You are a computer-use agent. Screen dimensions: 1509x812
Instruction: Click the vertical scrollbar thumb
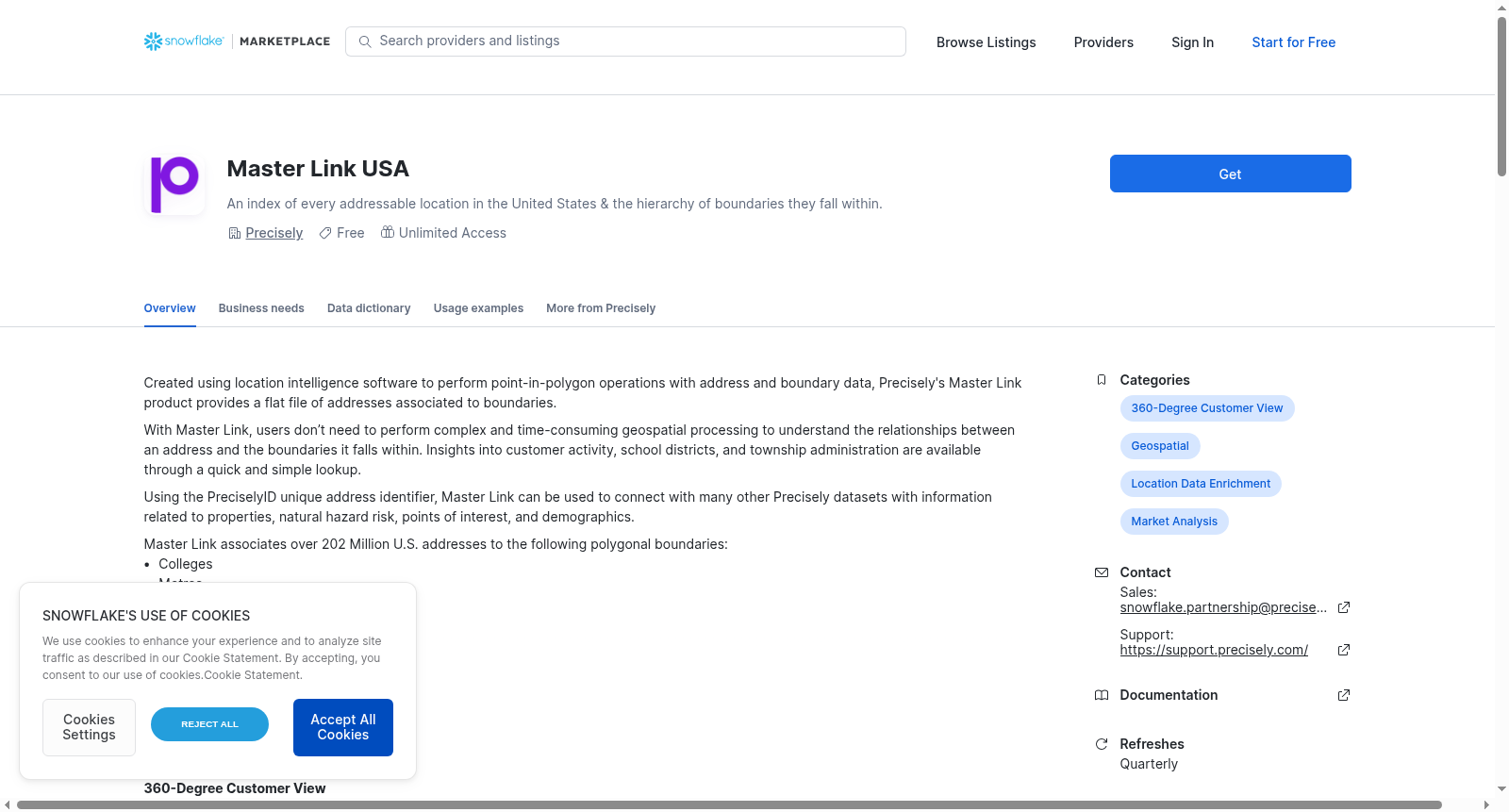point(1501,96)
